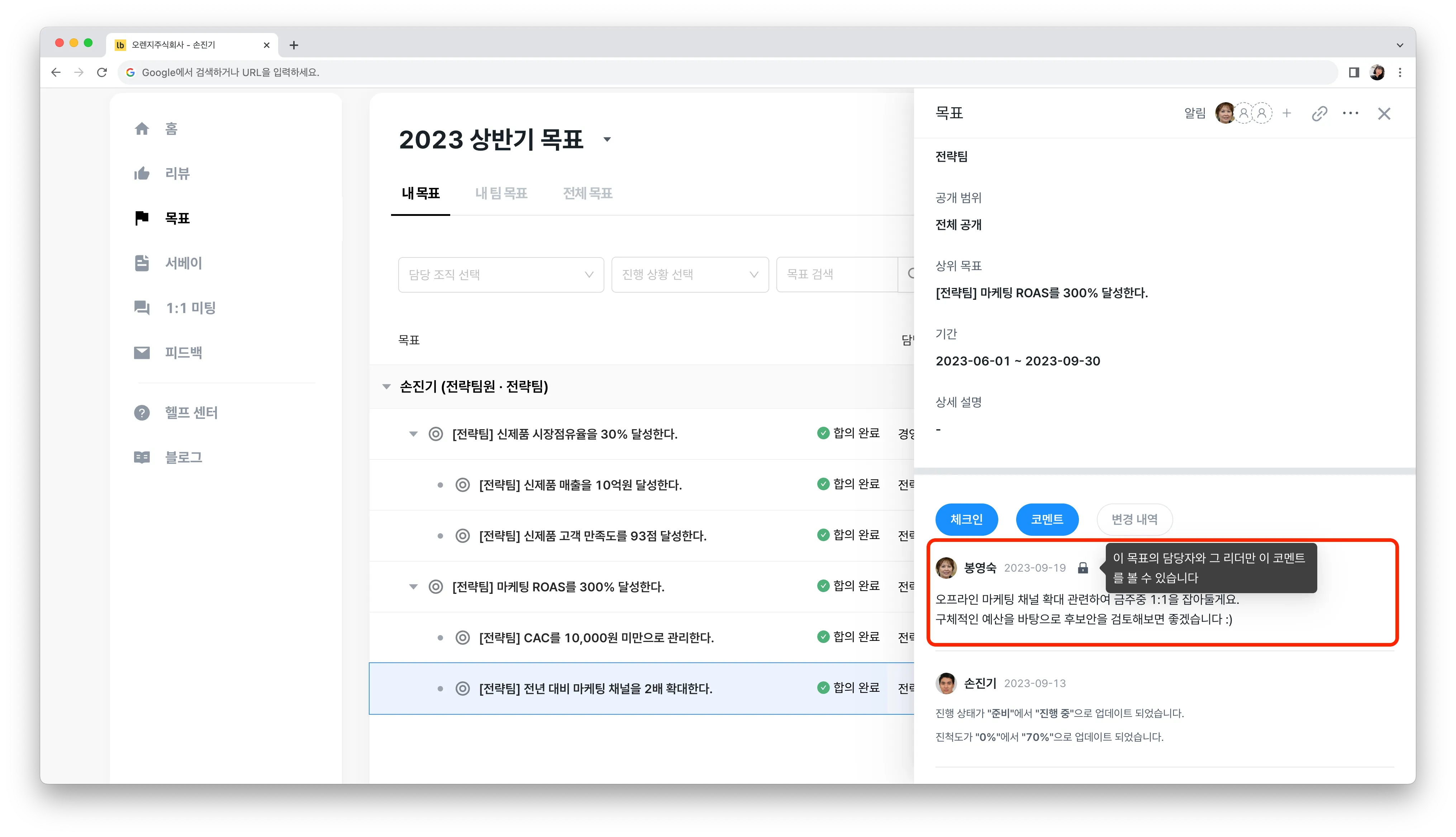The height and width of the screenshot is (837, 1456).
Task: Open parent goal link 마케팅 ROAS를 300% in panel
Action: tap(1041, 293)
